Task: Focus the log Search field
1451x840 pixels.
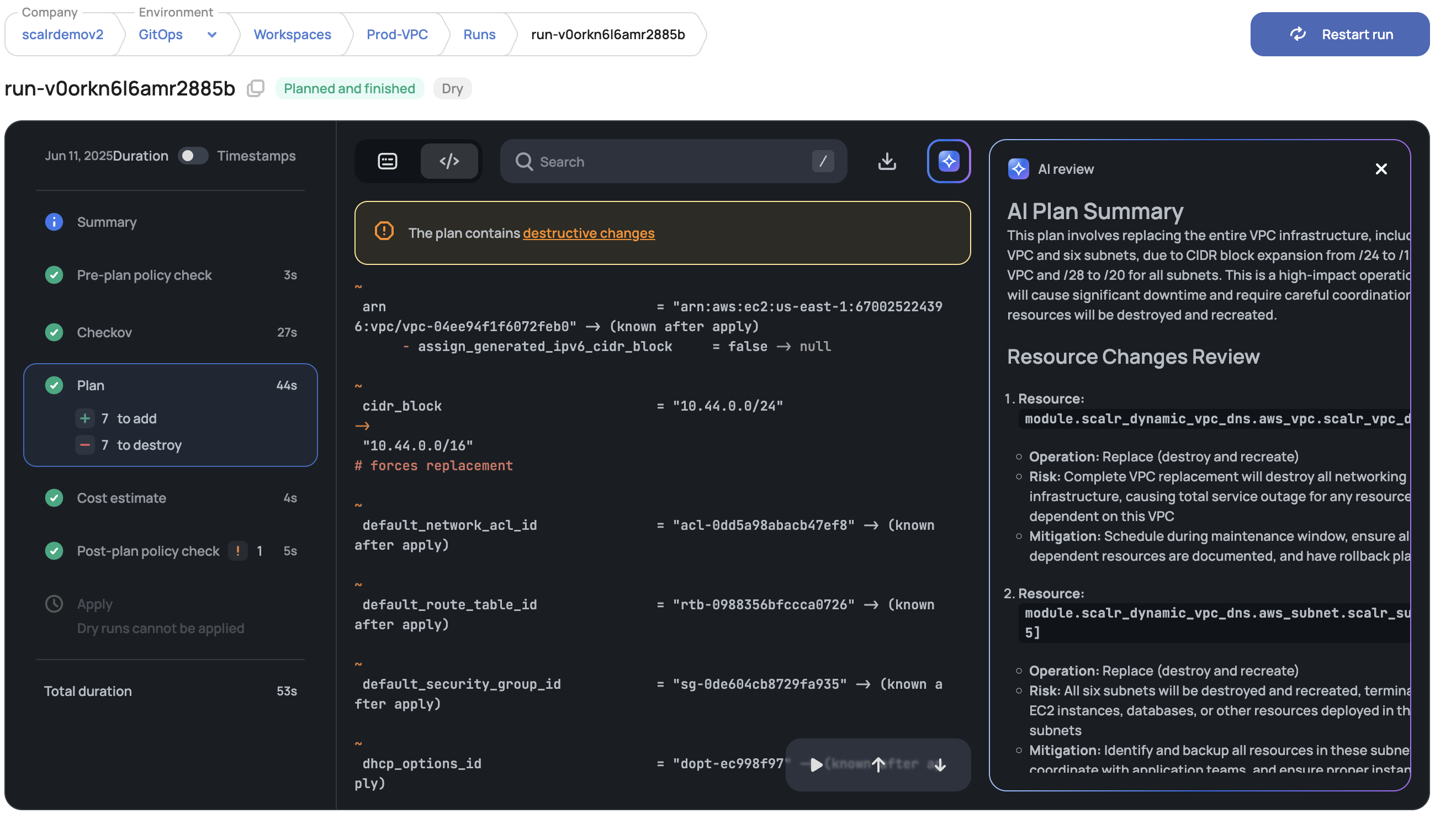Action: (673, 162)
